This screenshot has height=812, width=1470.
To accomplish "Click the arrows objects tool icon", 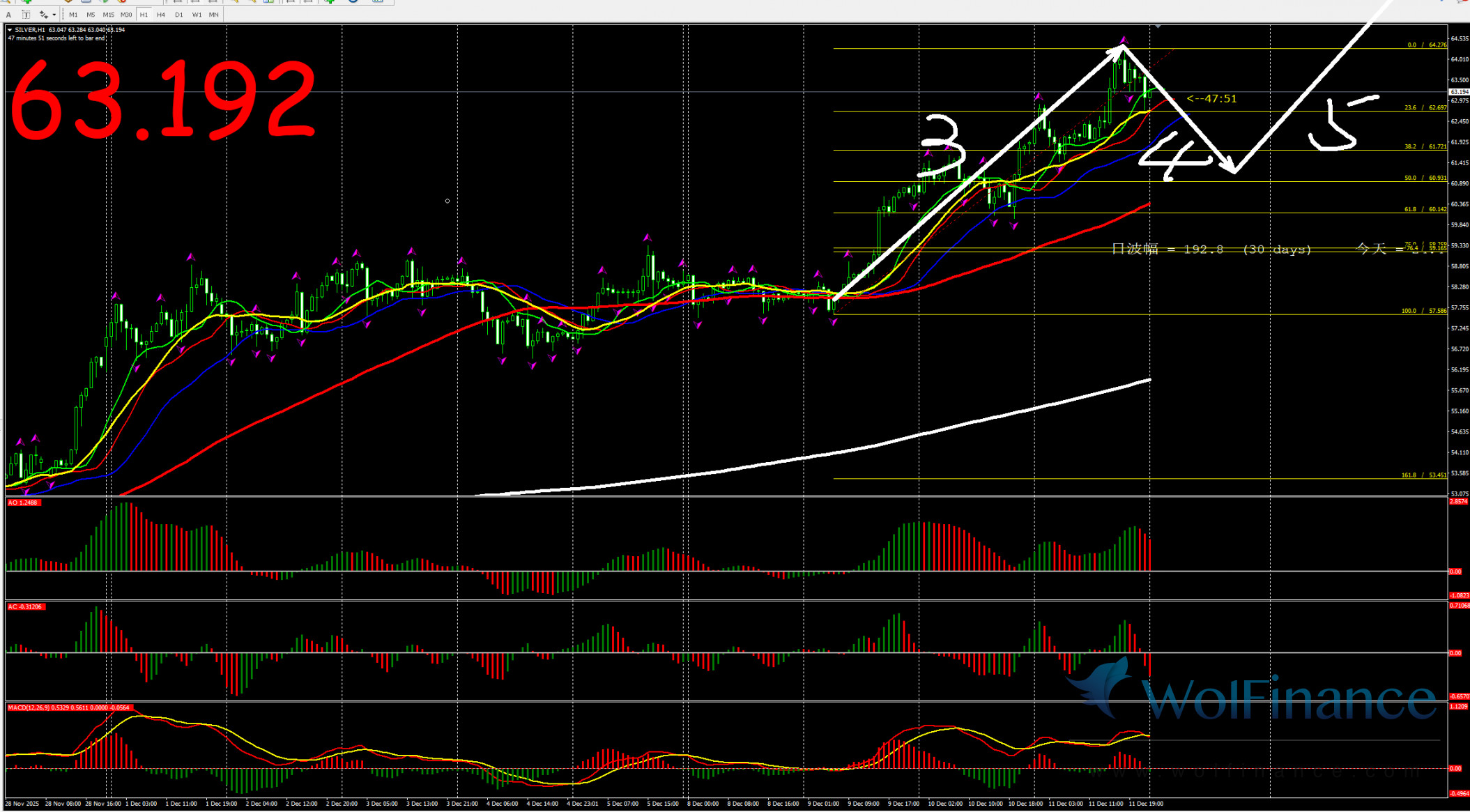I will click(43, 15).
